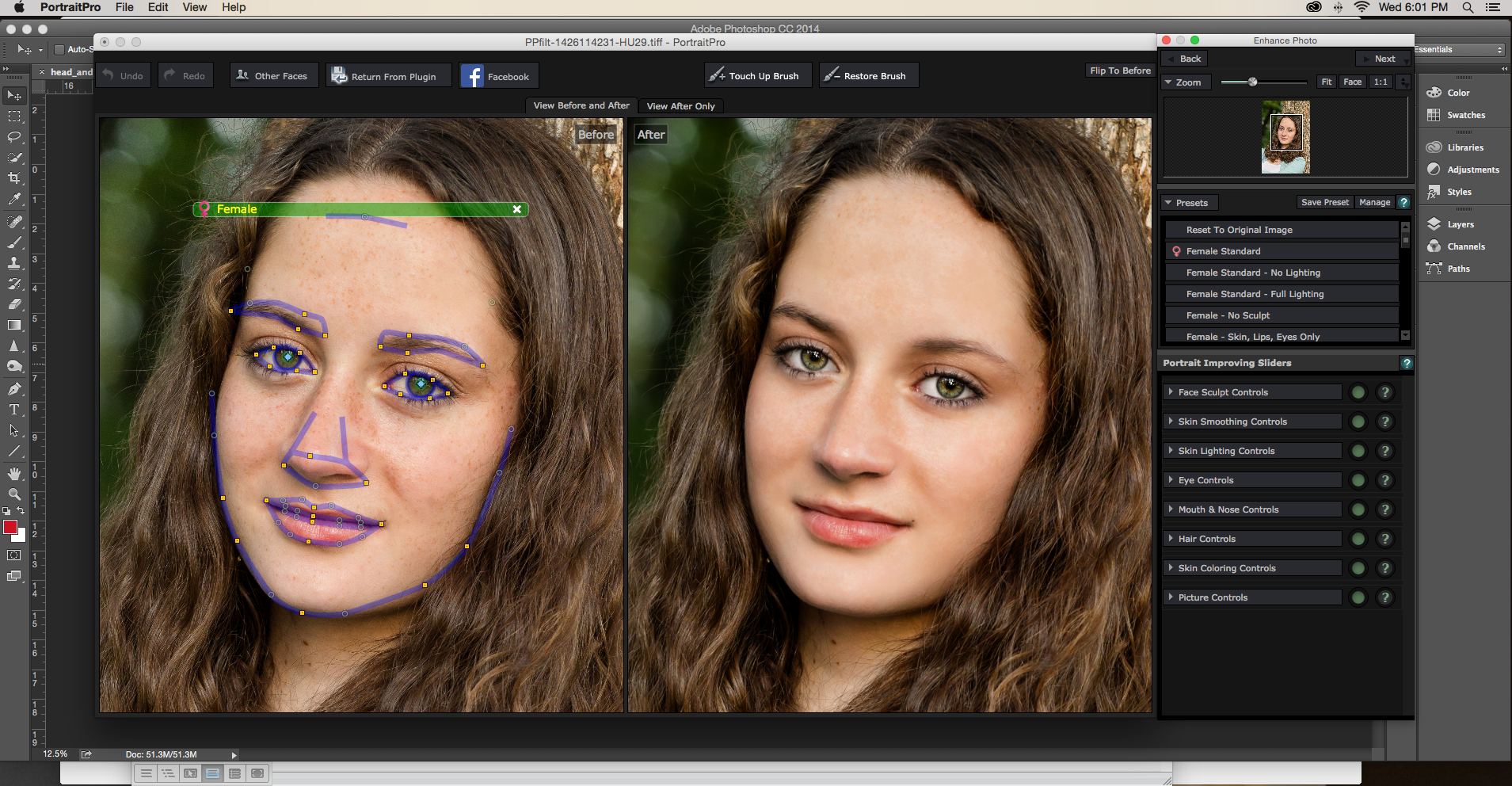Image resolution: width=1512 pixels, height=786 pixels.
Task: Select the Lasso tool
Action: pos(14,137)
